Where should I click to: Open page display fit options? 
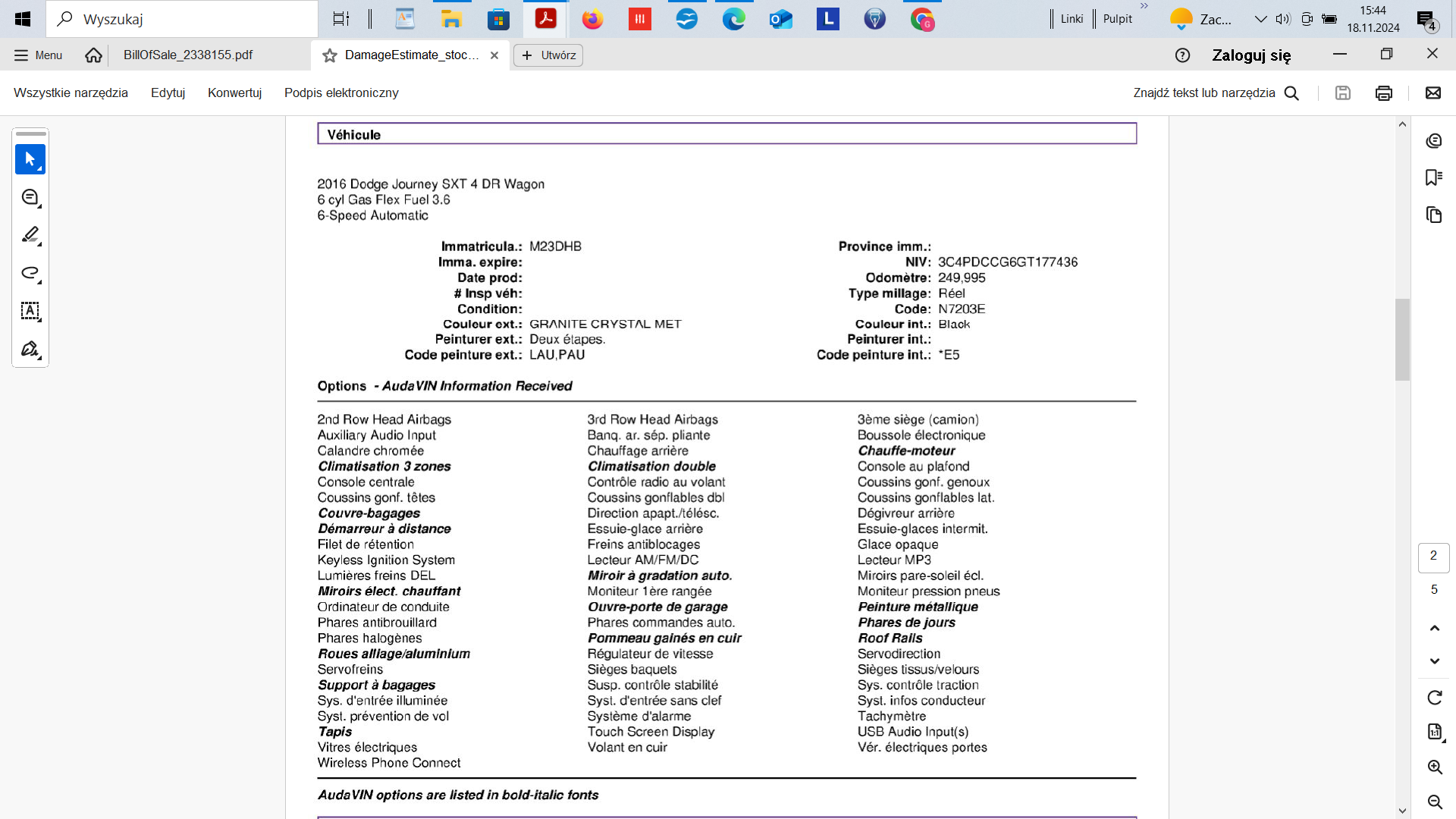[x=1434, y=732]
